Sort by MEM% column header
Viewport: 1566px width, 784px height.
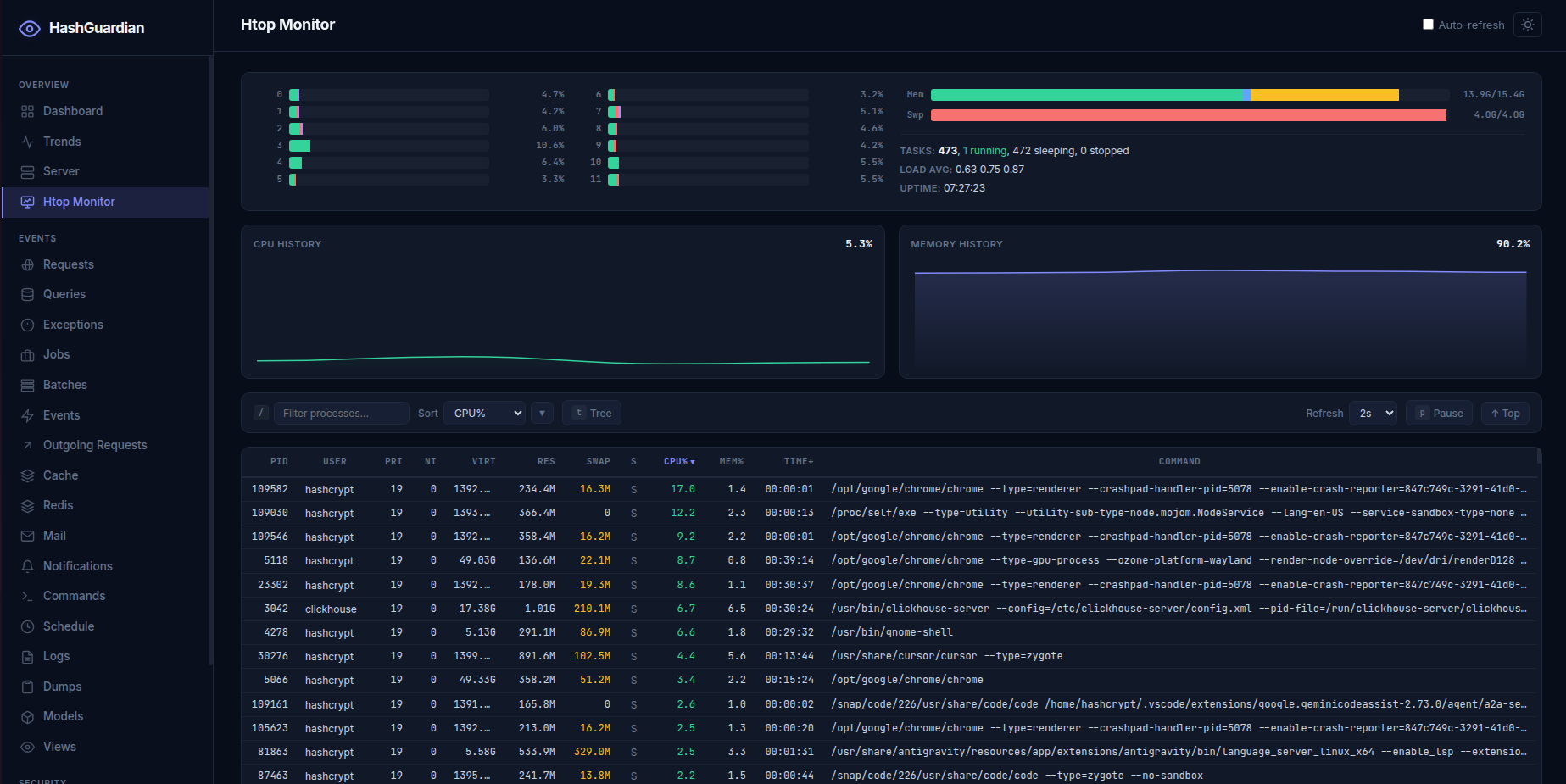731,461
